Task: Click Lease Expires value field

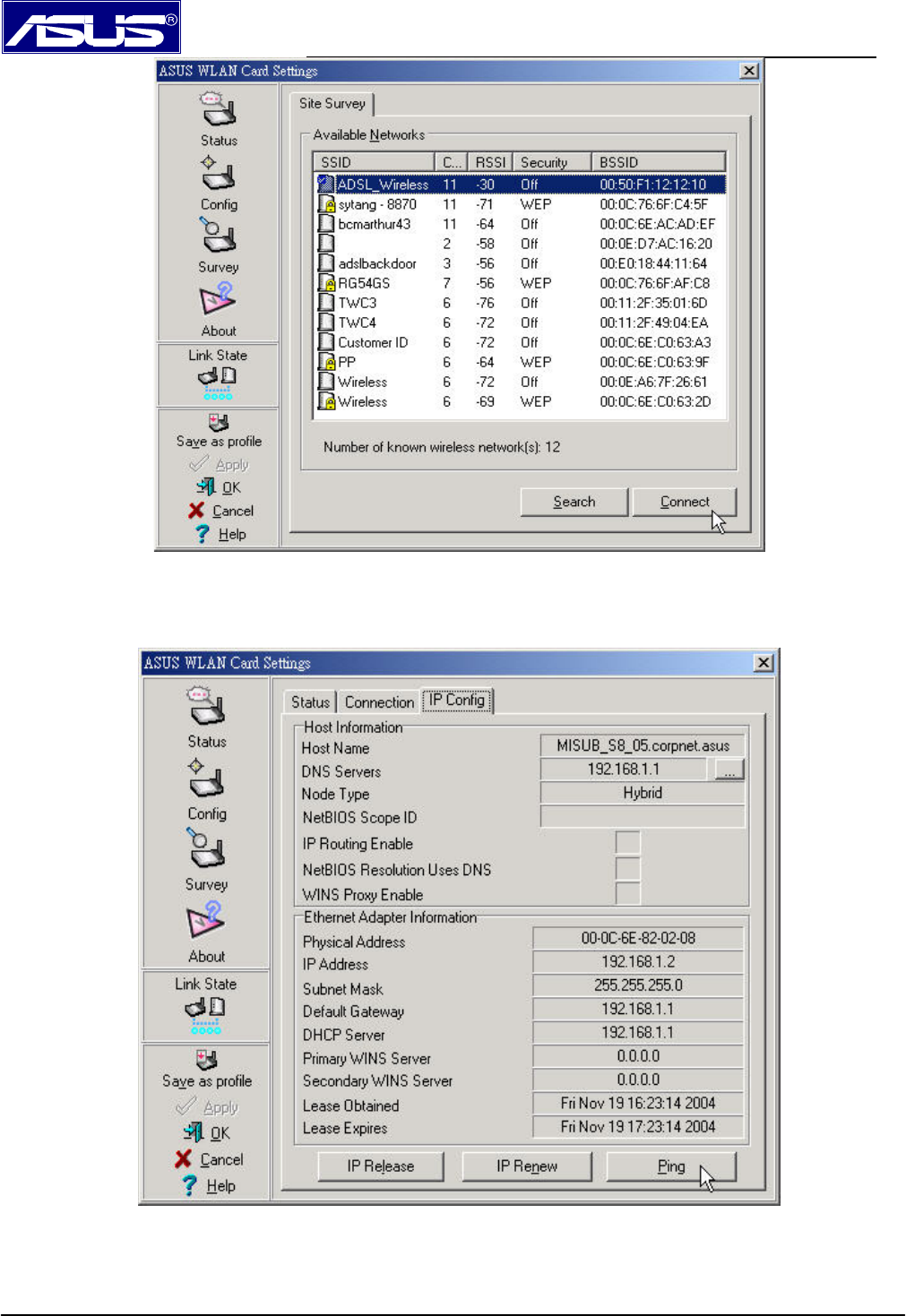Action: (x=638, y=1126)
